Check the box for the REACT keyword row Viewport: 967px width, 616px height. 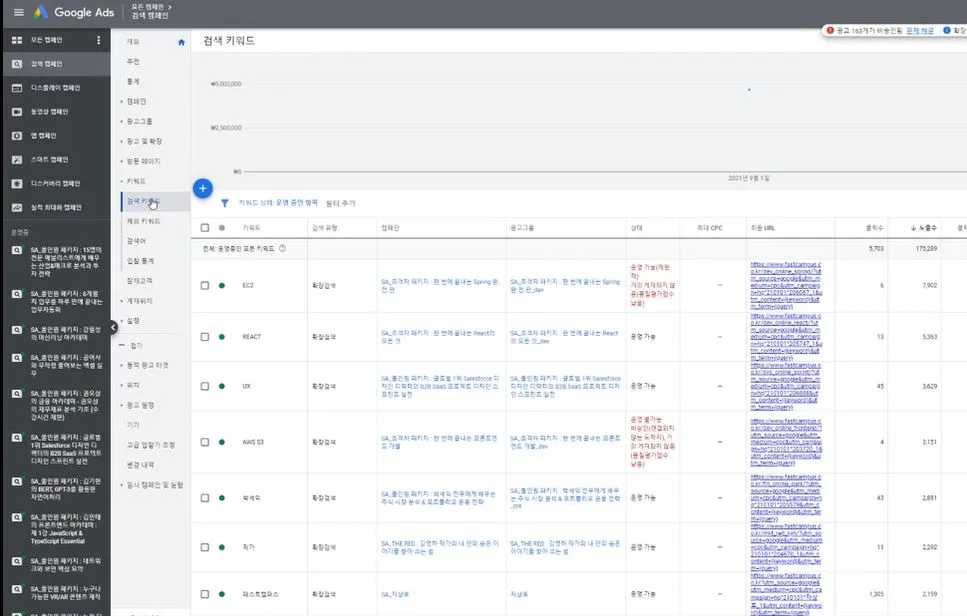tap(205, 337)
